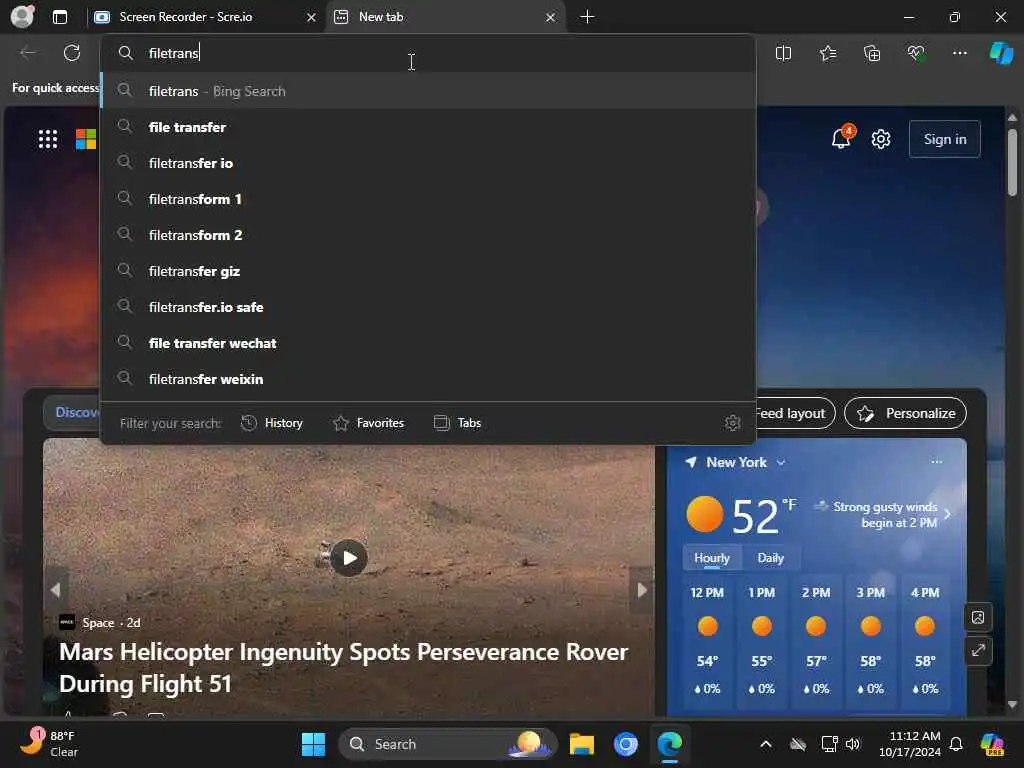This screenshot has width=1024, height=768.
Task: Open the Edge profile avatar
Action: (22, 16)
